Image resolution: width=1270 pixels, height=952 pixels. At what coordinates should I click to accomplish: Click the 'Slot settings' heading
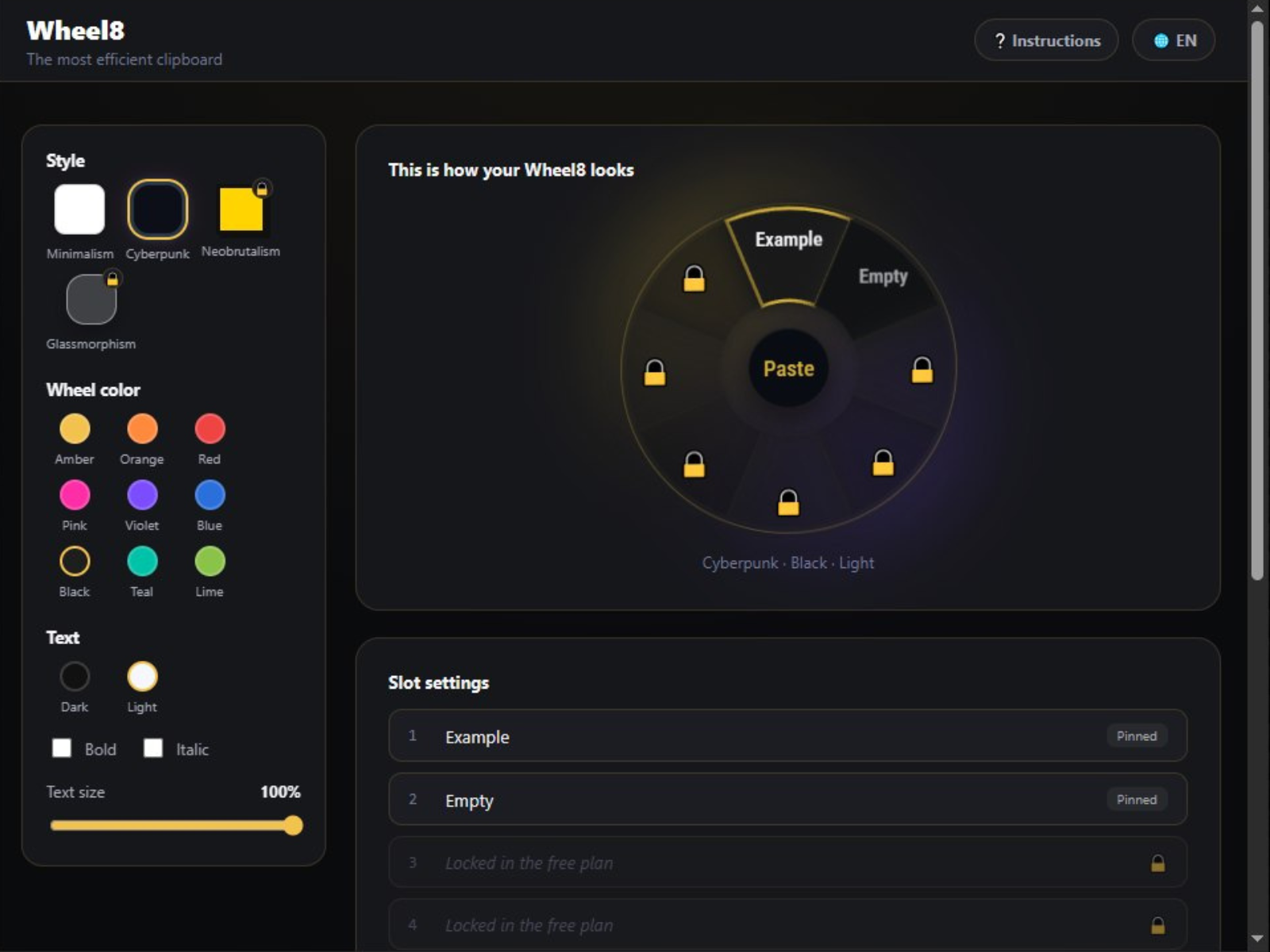coord(438,683)
